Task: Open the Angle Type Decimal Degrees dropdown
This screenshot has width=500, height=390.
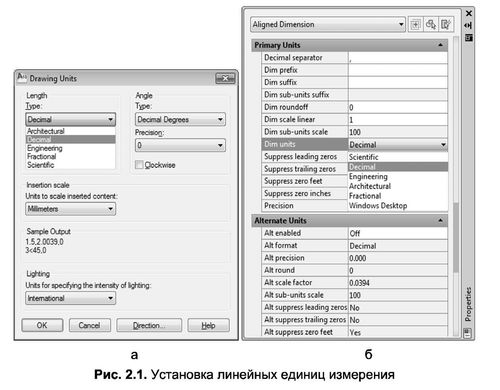Action: (x=180, y=119)
